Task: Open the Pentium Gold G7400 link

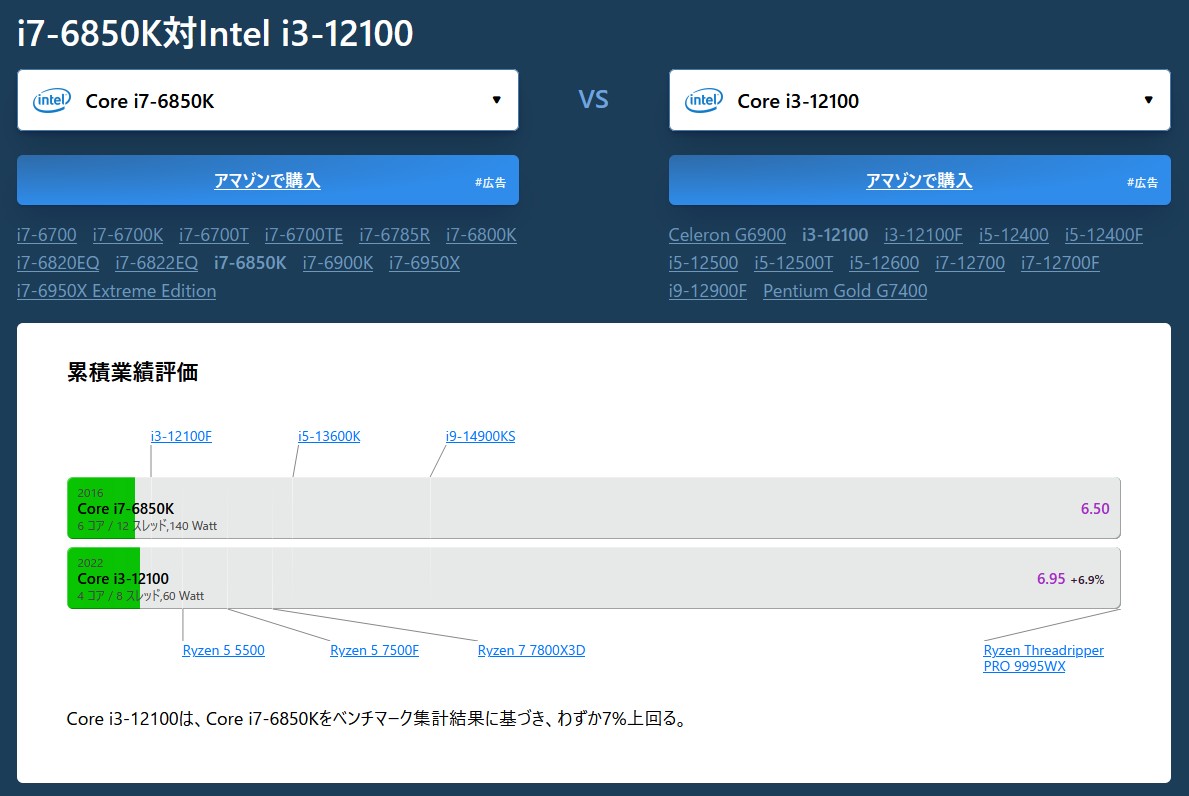Action: click(845, 291)
